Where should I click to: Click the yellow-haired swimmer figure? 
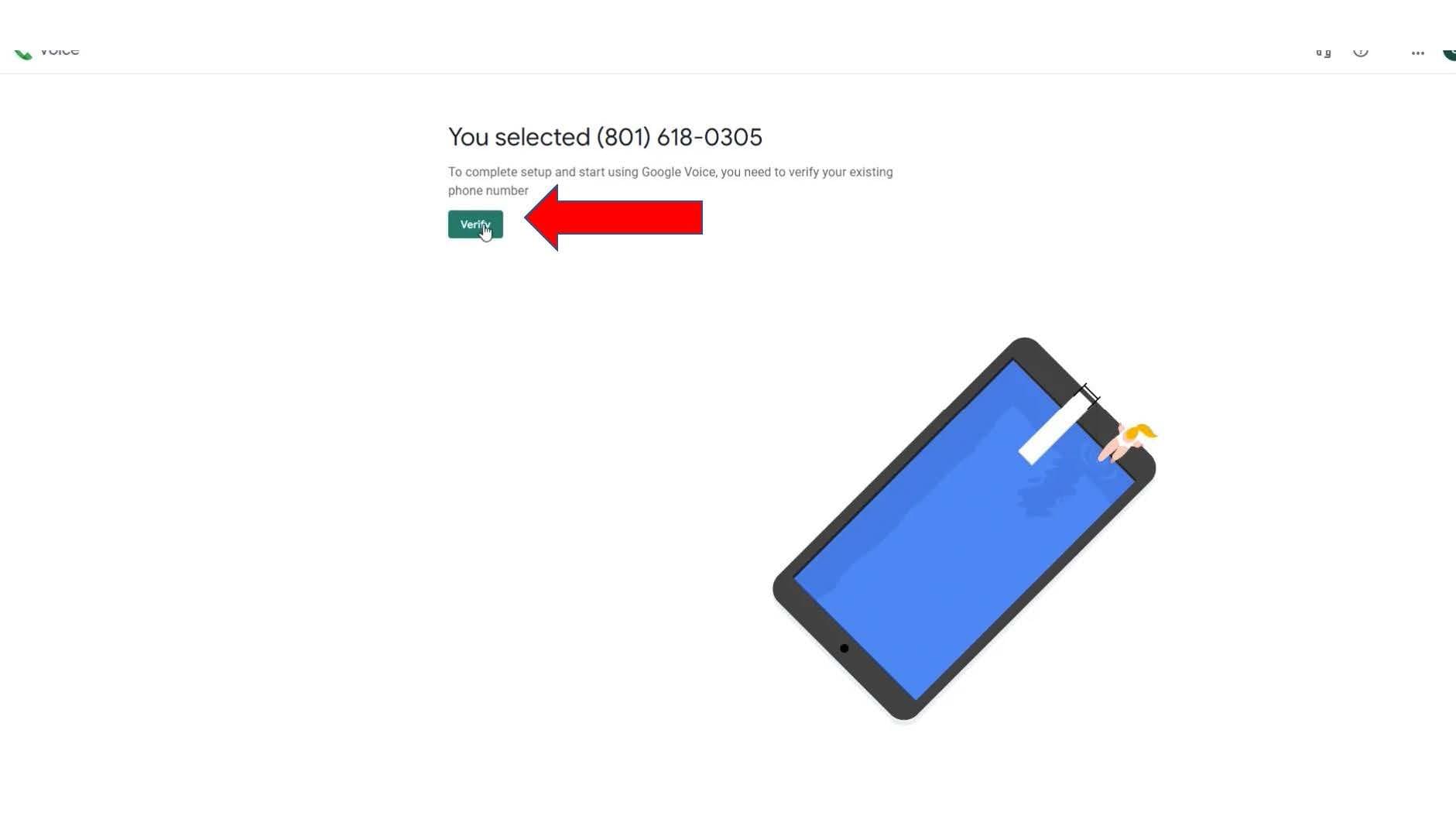coord(1129,441)
